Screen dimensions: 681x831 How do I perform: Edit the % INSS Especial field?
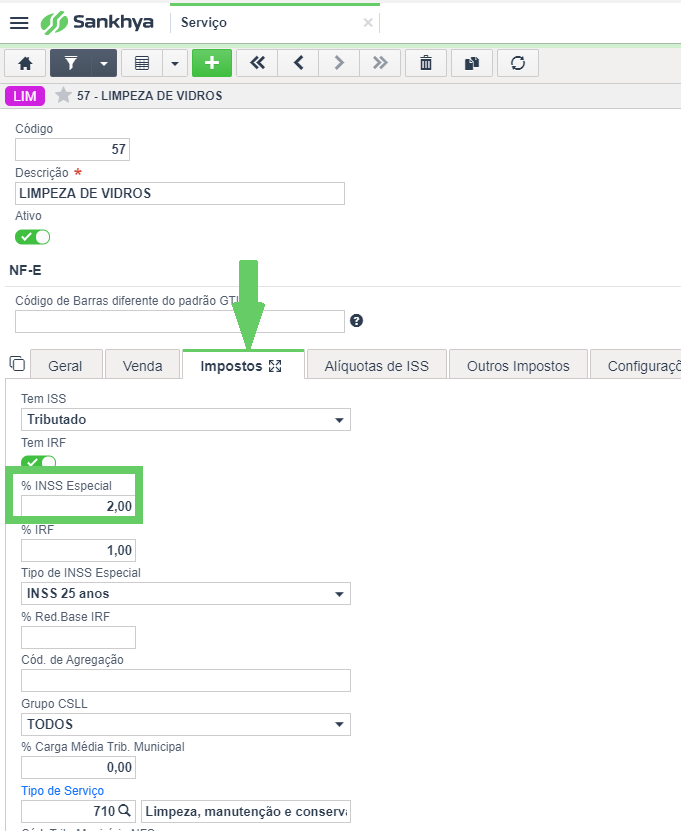tap(78, 506)
